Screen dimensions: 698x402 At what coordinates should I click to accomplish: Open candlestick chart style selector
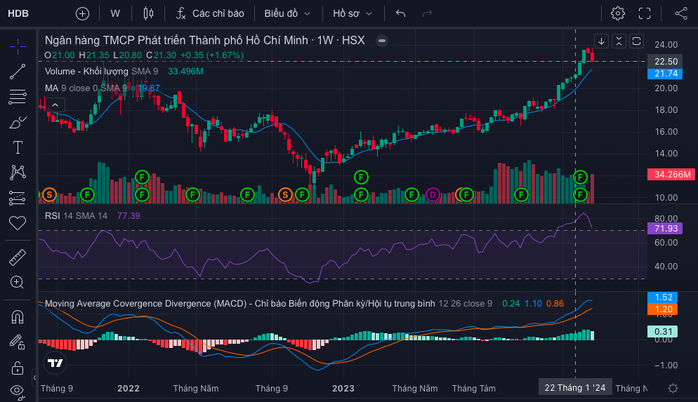click(148, 14)
